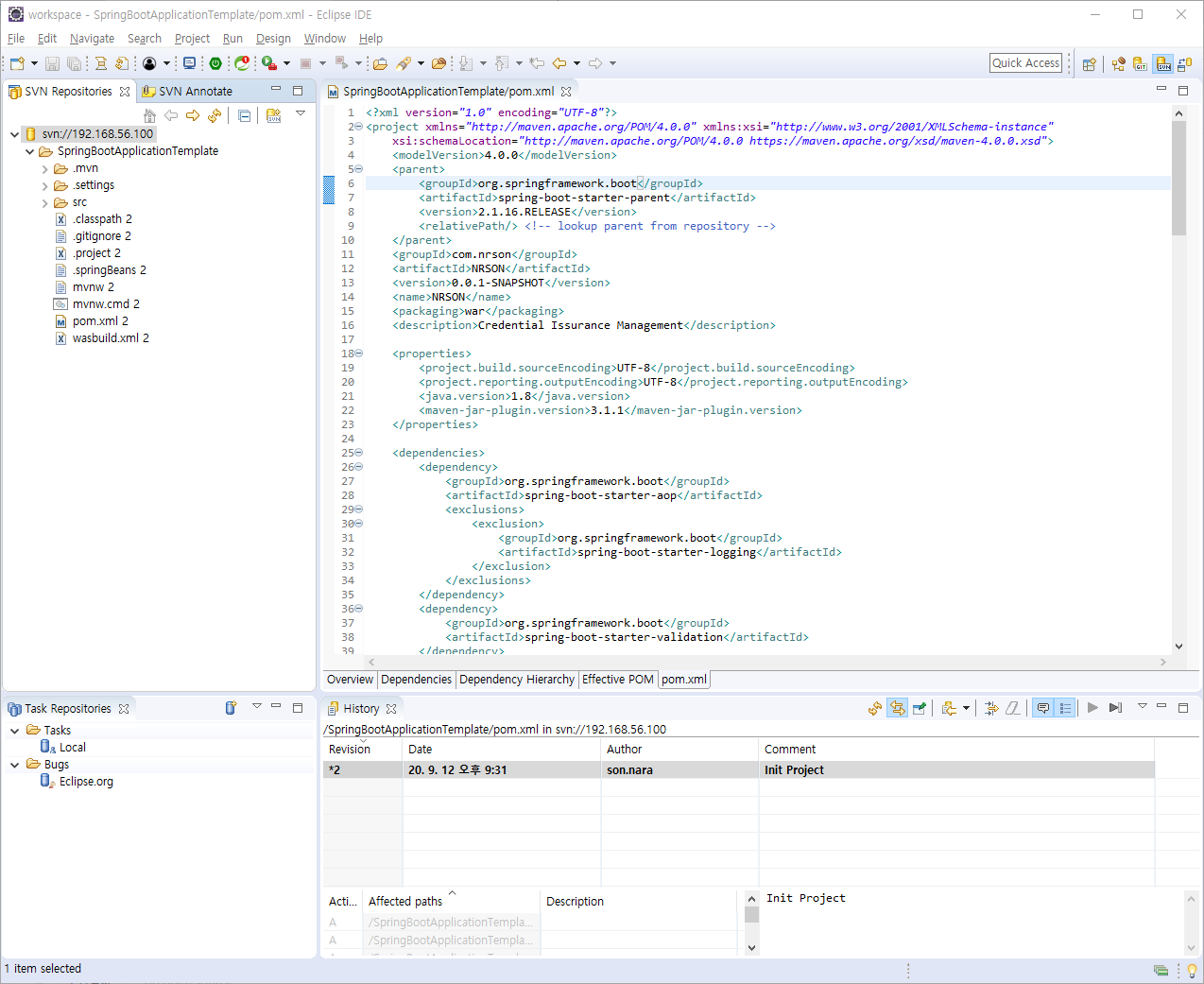Click the Back yellow arrow in main toolbar
This screenshot has width=1204, height=984.
pos(559,63)
